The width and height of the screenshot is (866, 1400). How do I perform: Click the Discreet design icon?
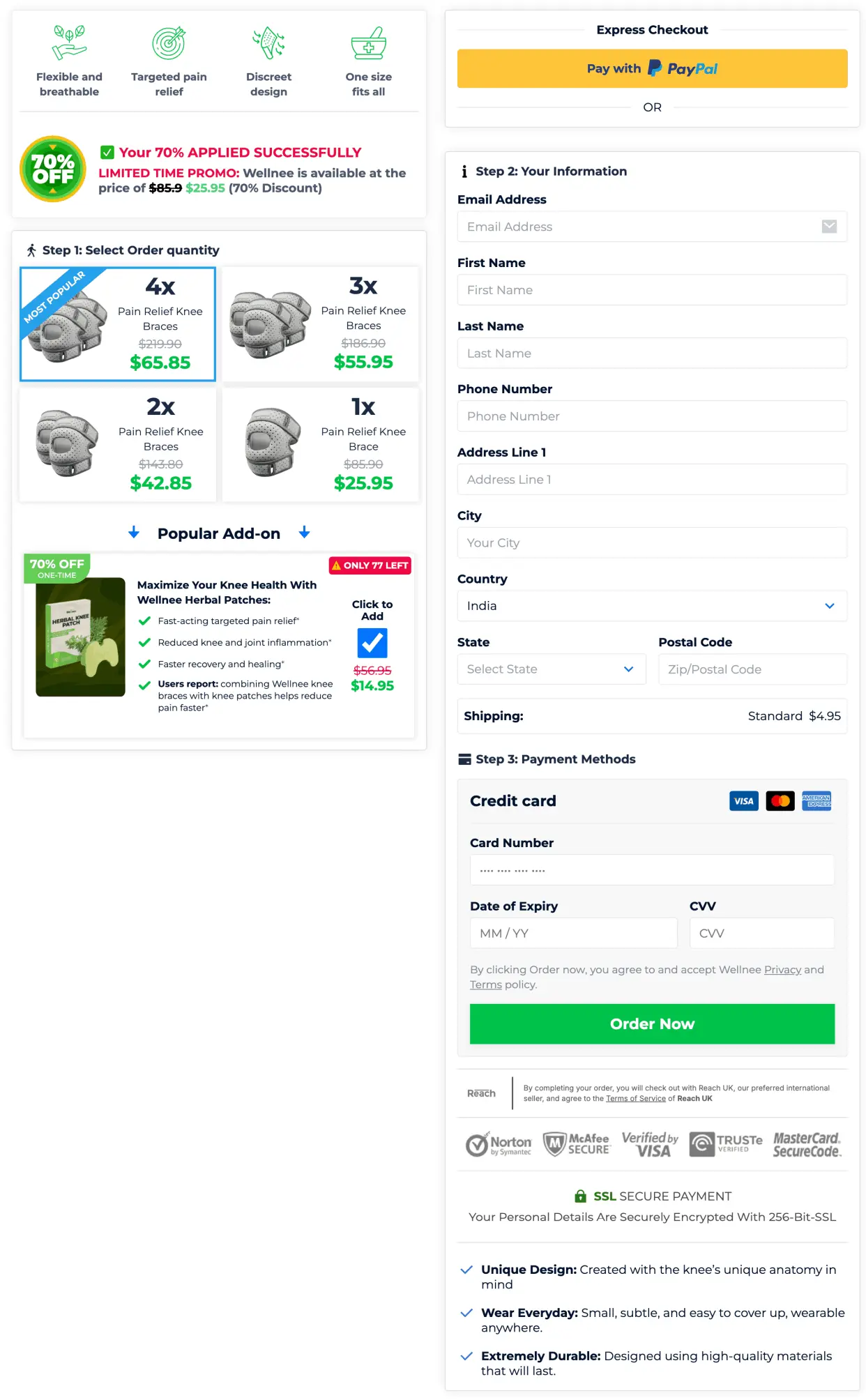268,43
